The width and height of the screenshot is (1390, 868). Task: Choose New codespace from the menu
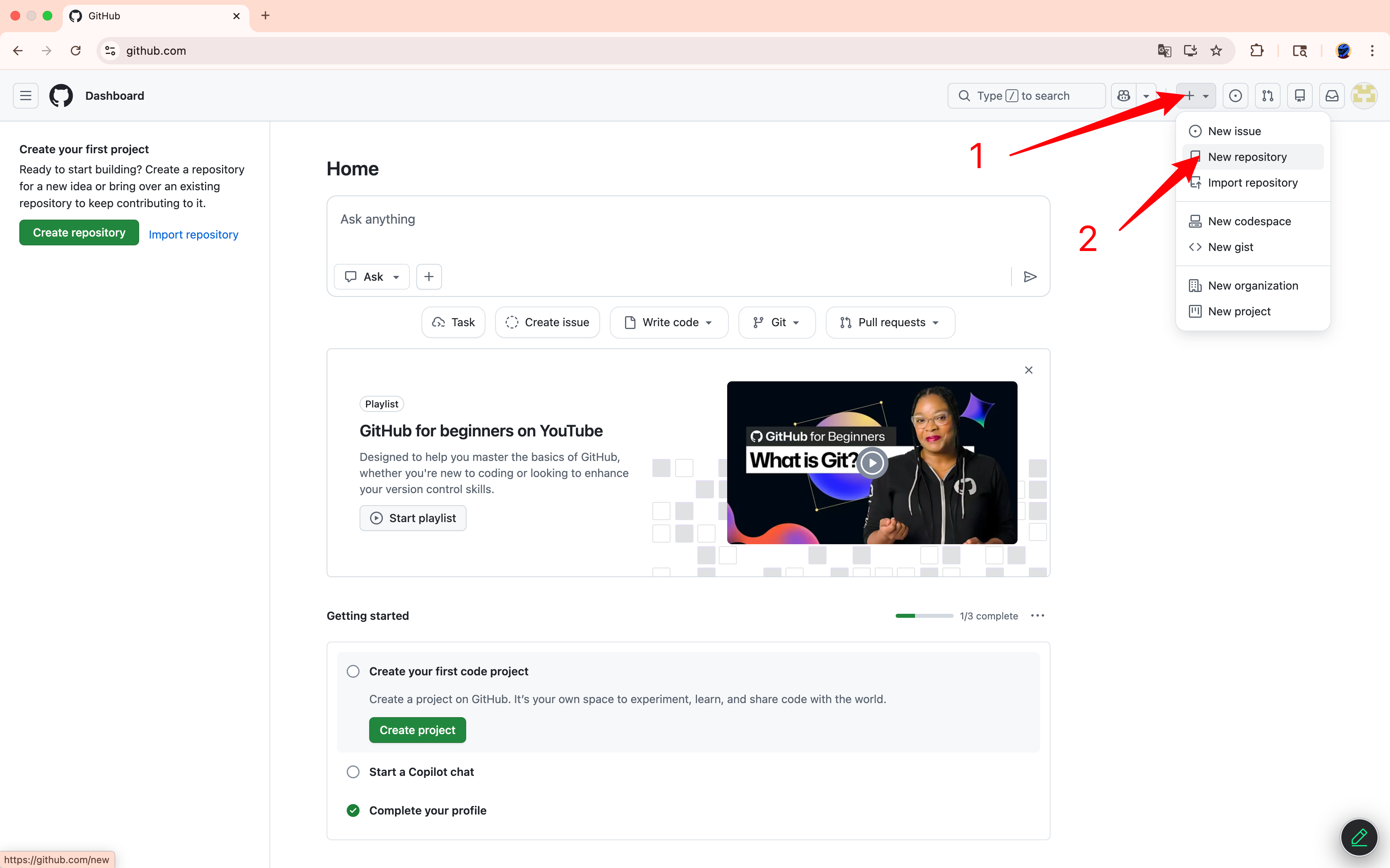point(1253,221)
